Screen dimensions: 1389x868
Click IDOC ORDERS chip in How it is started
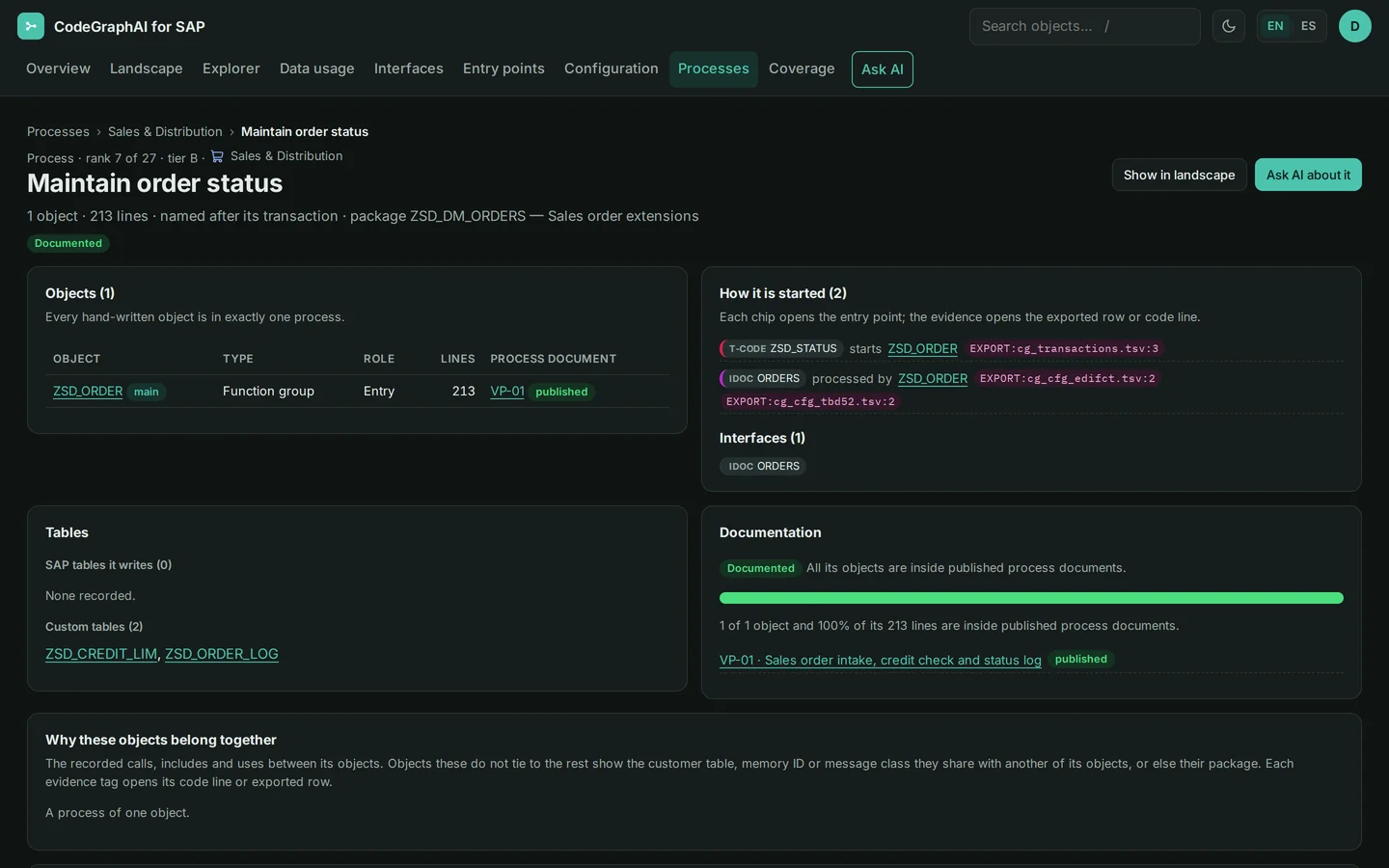click(763, 378)
